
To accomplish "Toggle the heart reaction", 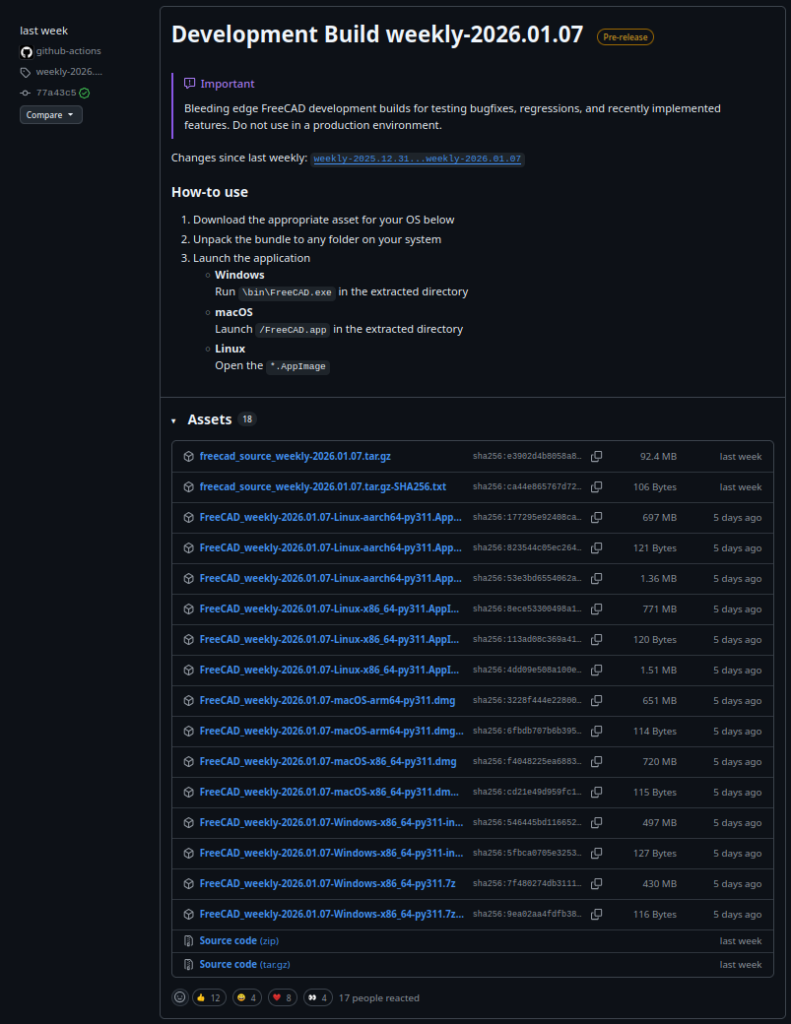I will (283, 997).
